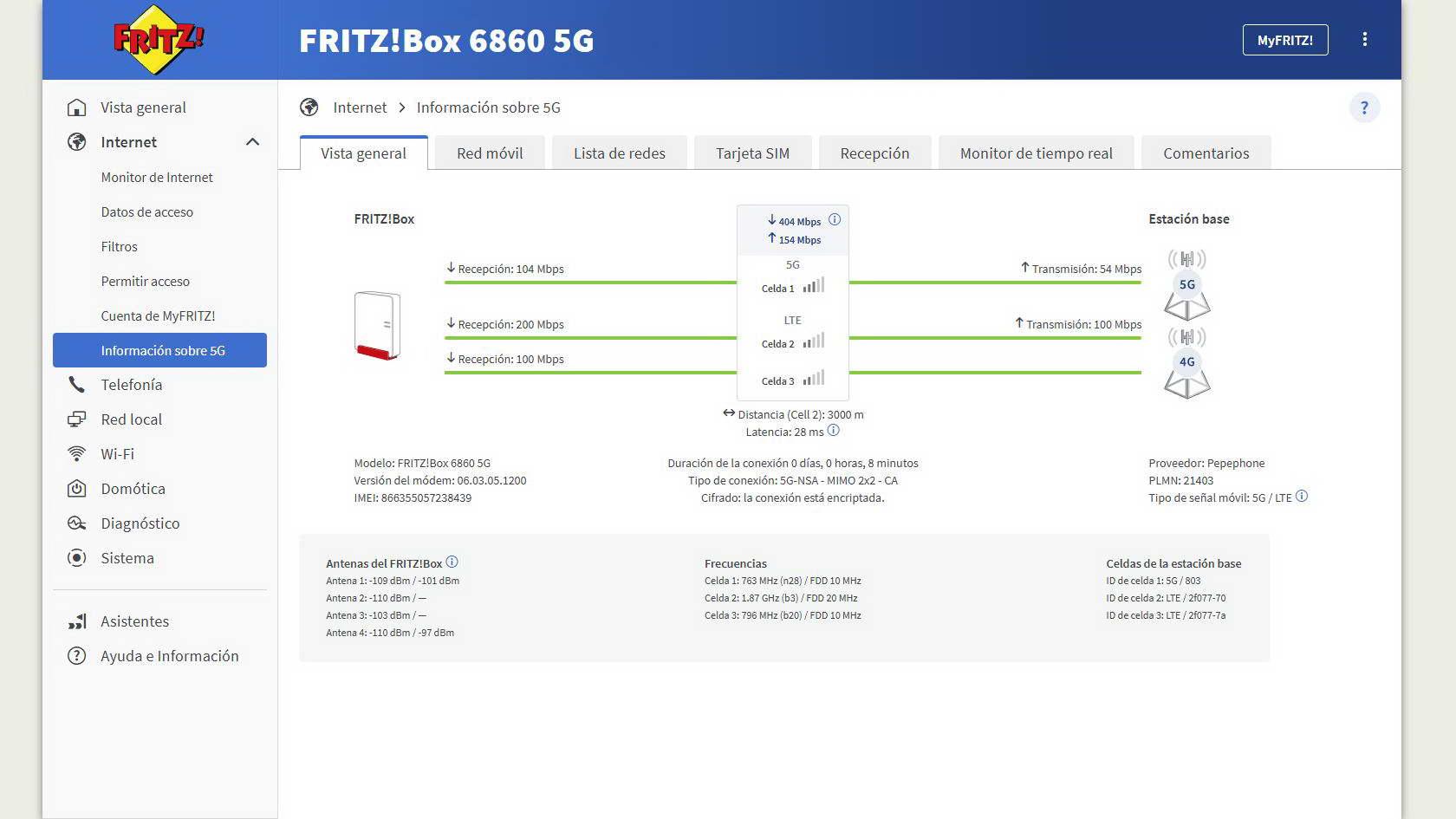Switch to the Red móvil tab
The height and width of the screenshot is (819, 1456).
pos(490,153)
